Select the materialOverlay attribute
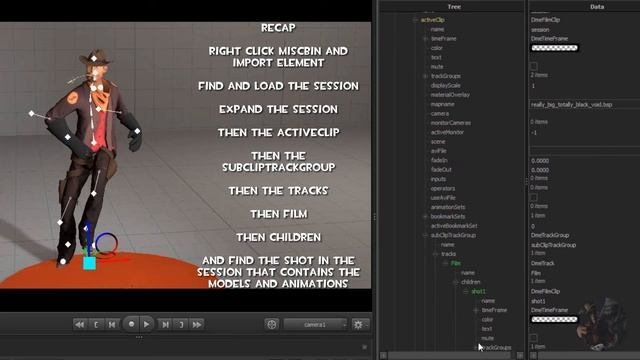 pos(450,95)
